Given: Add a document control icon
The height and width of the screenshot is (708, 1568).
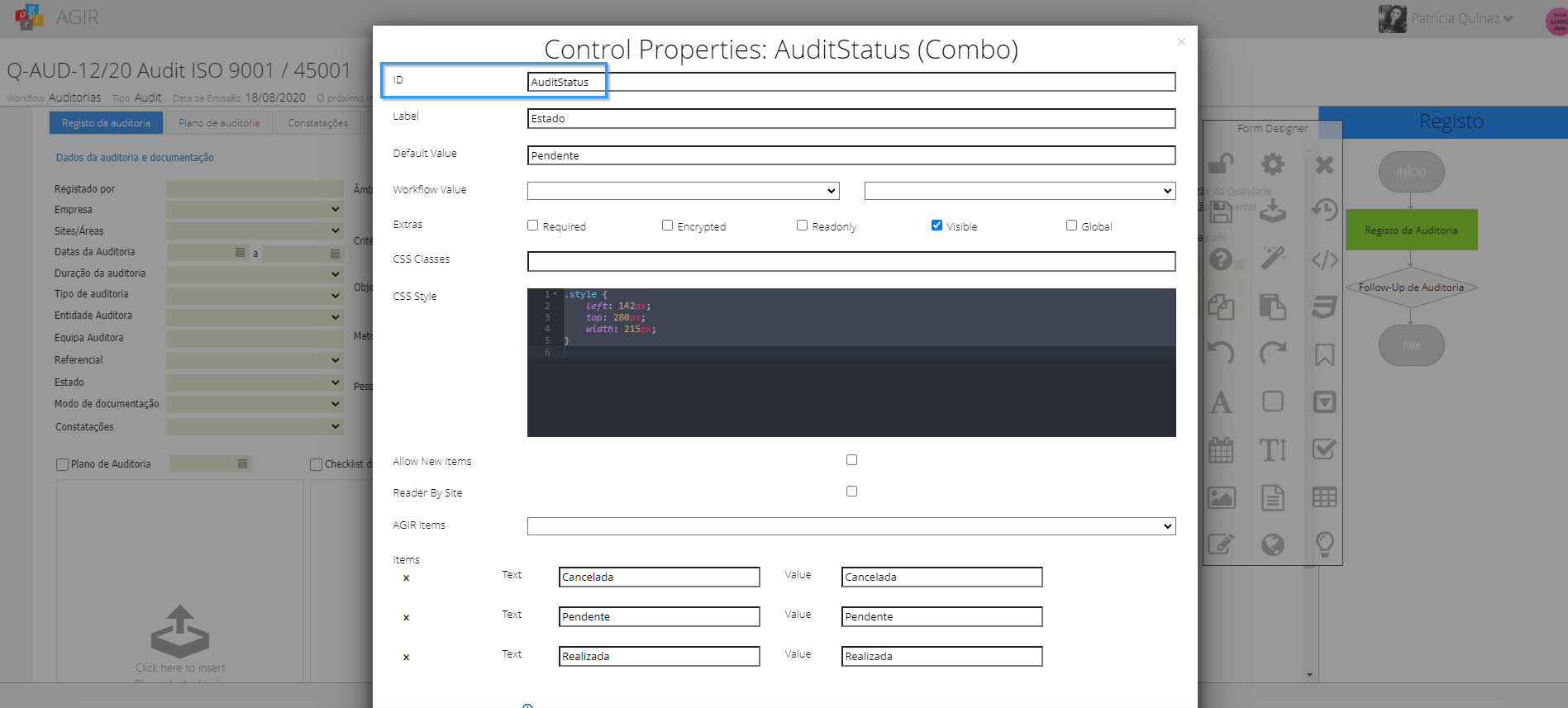Looking at the screenshot, I should 1273,497.
